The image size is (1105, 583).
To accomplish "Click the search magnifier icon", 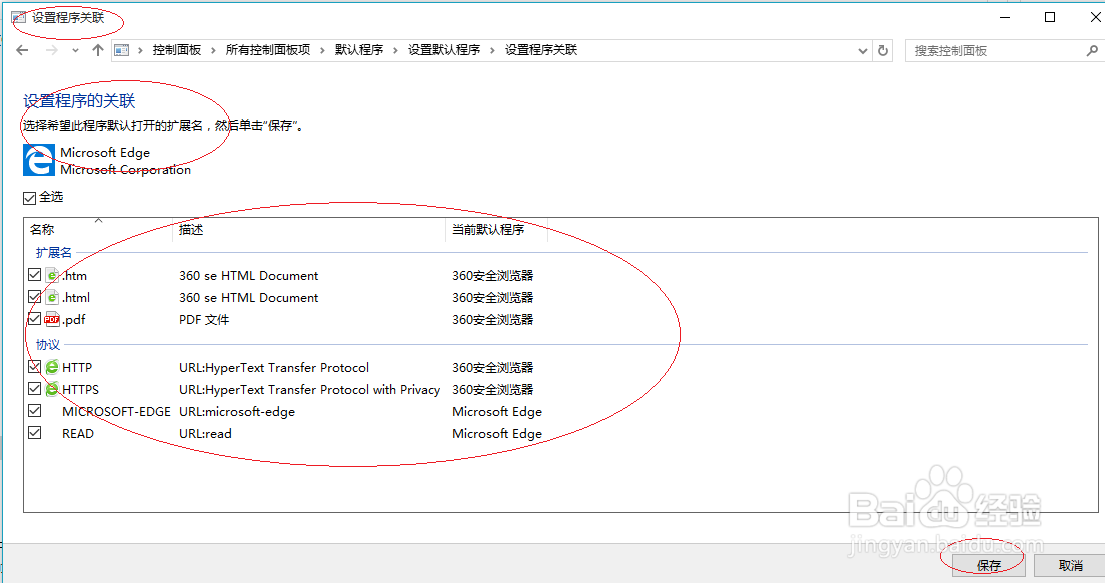I will click(1092, 51).
